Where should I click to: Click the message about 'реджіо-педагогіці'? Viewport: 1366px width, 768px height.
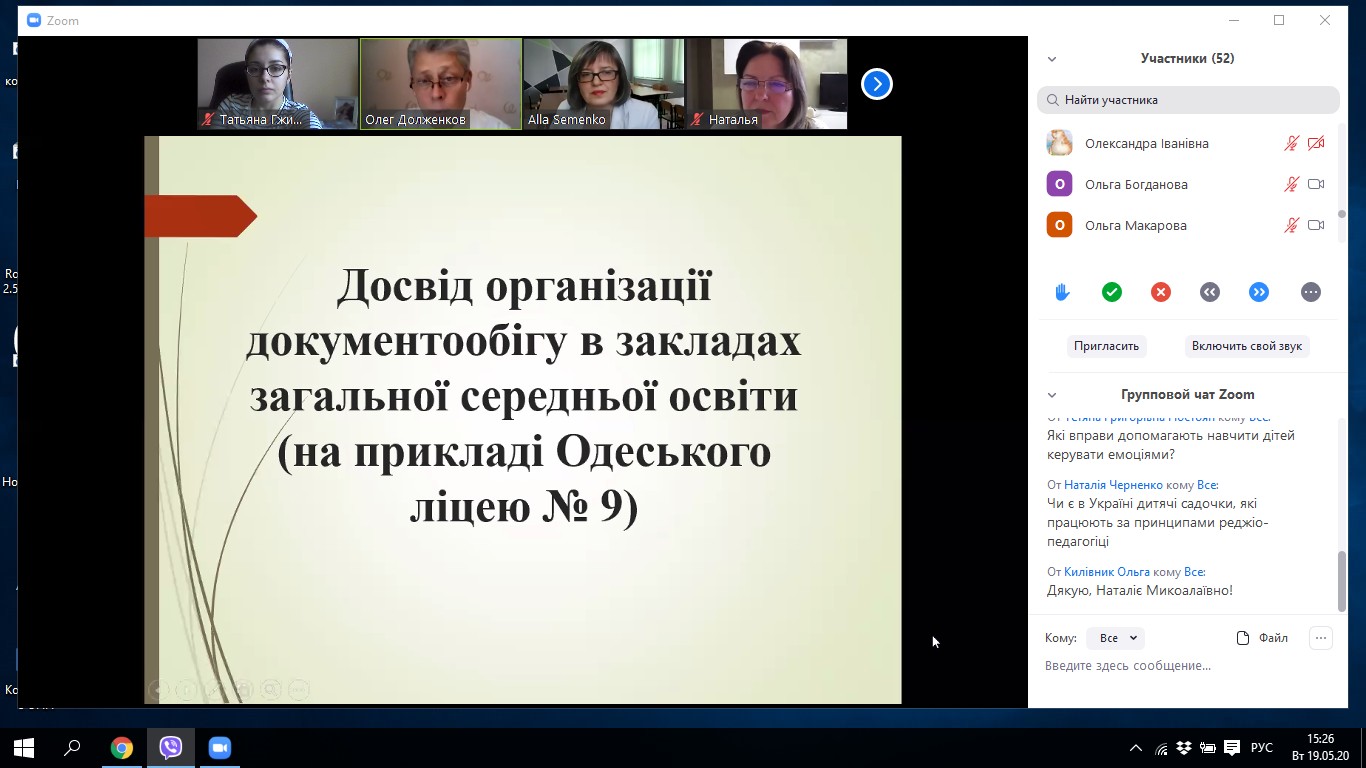pos(1157,523)
